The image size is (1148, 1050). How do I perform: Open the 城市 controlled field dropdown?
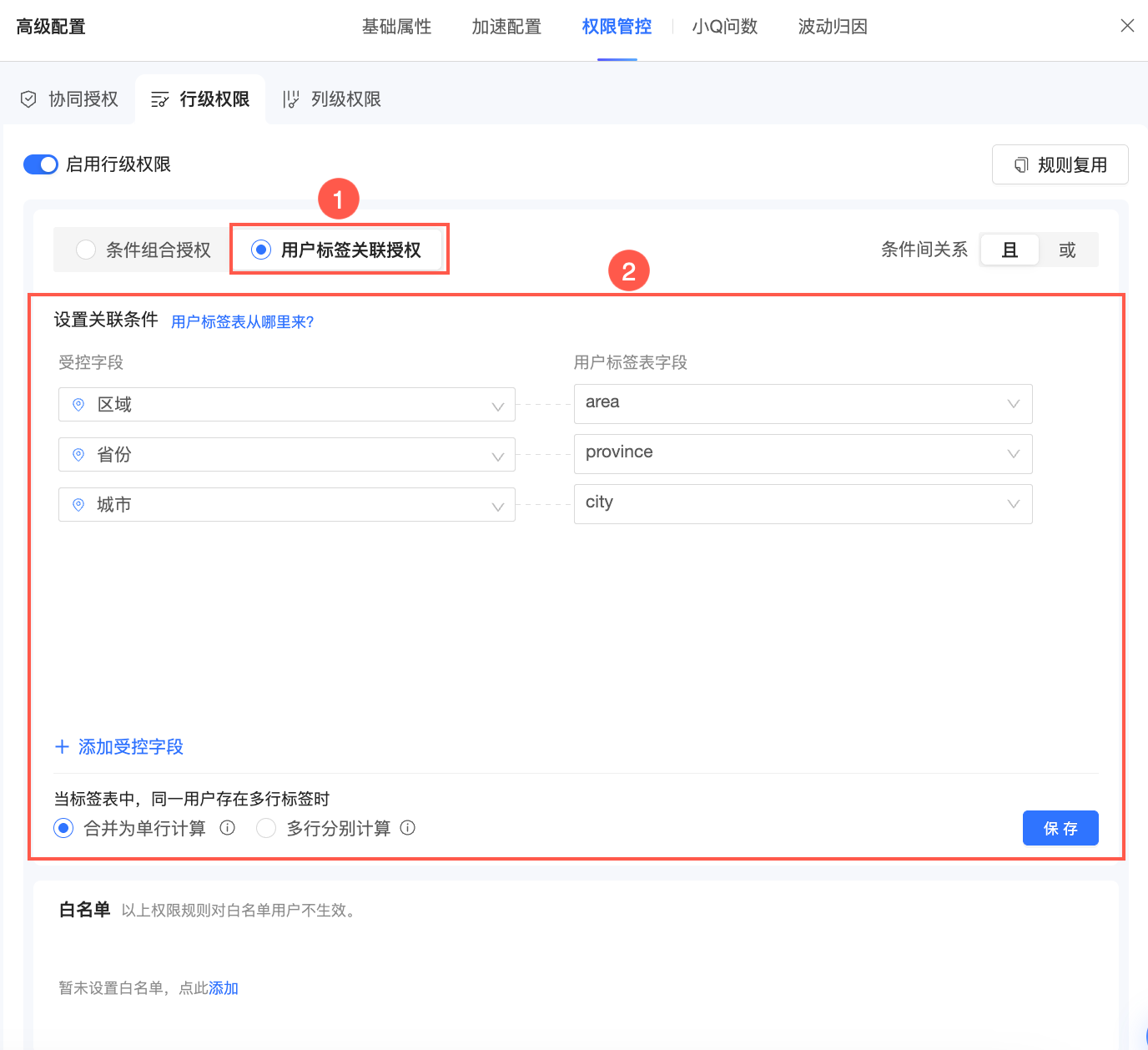pos(287,505)
